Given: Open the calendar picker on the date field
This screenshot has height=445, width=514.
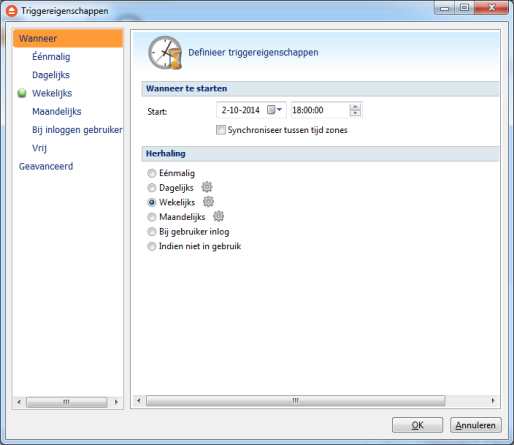Looking at the screenshot, I should (x=275, y=110).
